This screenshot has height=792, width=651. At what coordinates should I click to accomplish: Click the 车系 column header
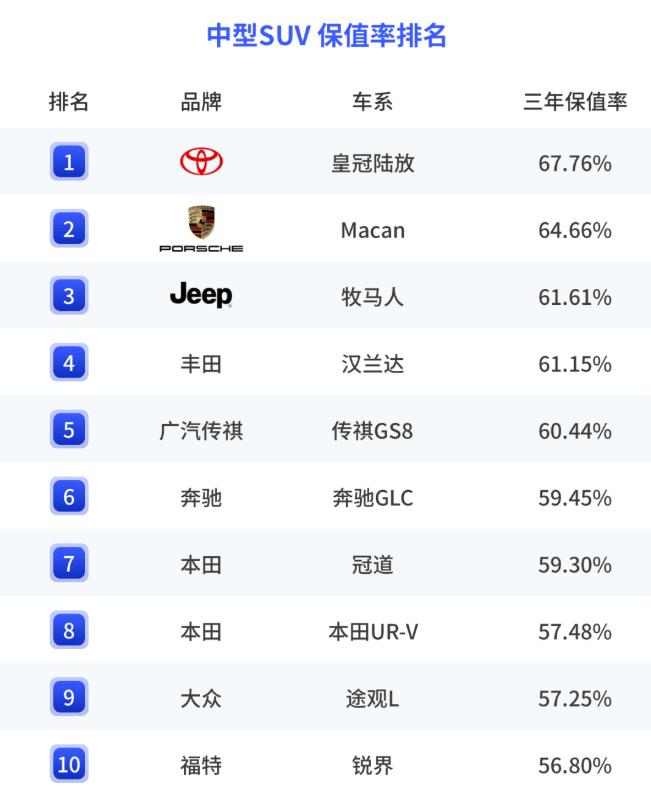[372, 101]
